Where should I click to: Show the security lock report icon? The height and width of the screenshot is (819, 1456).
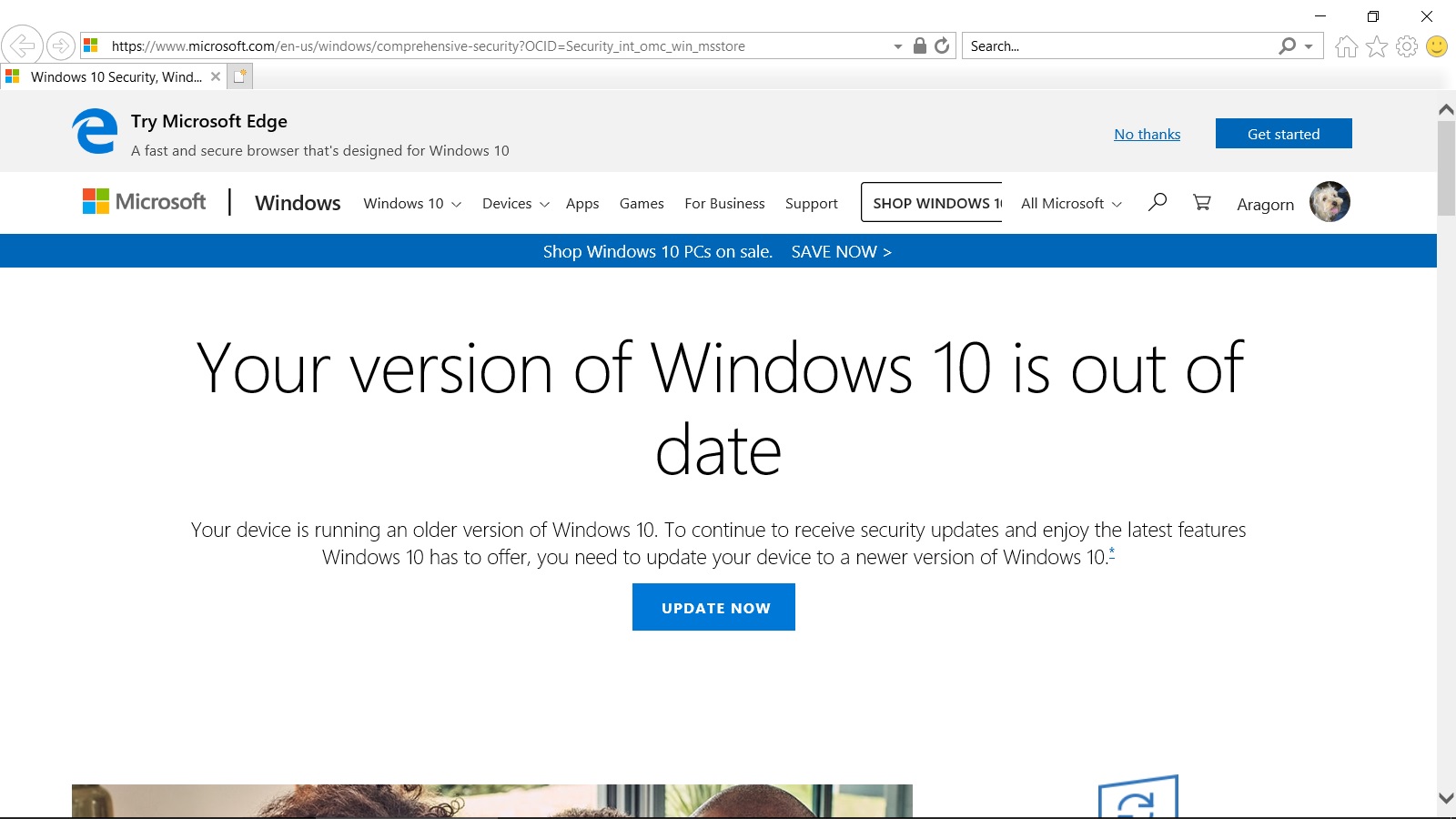920,45
